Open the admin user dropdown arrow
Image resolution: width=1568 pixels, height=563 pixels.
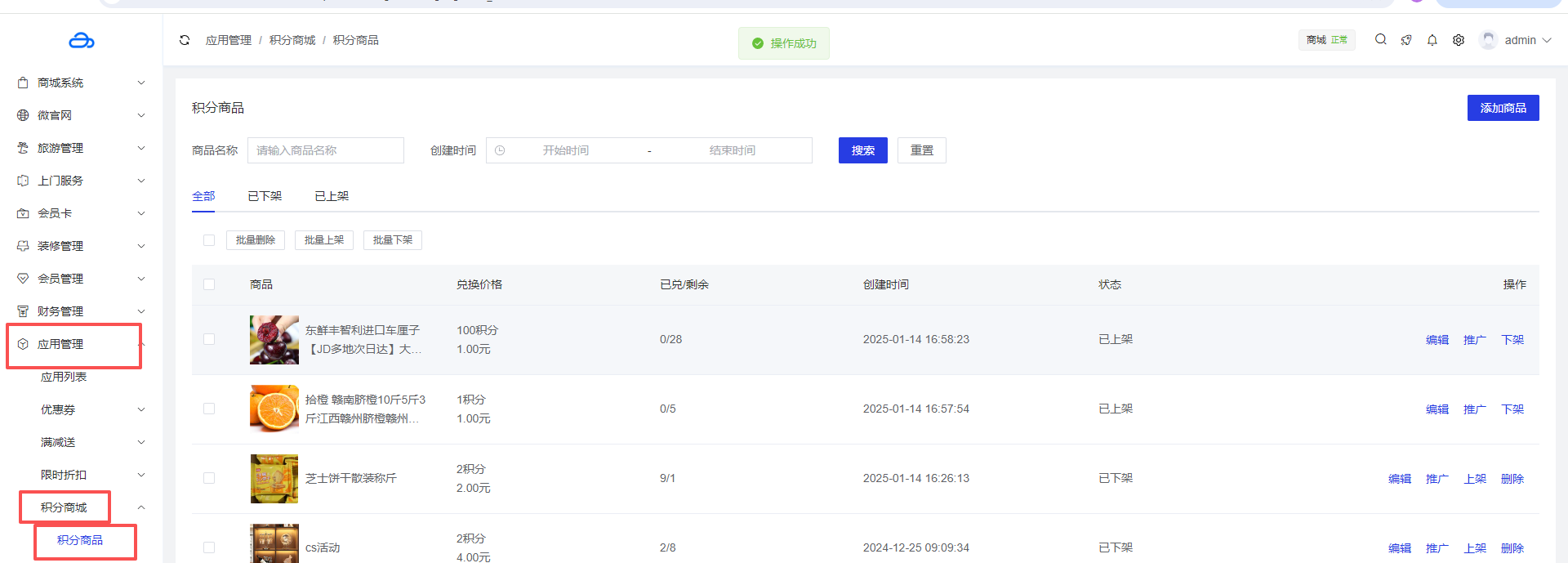pos(1547,40)
